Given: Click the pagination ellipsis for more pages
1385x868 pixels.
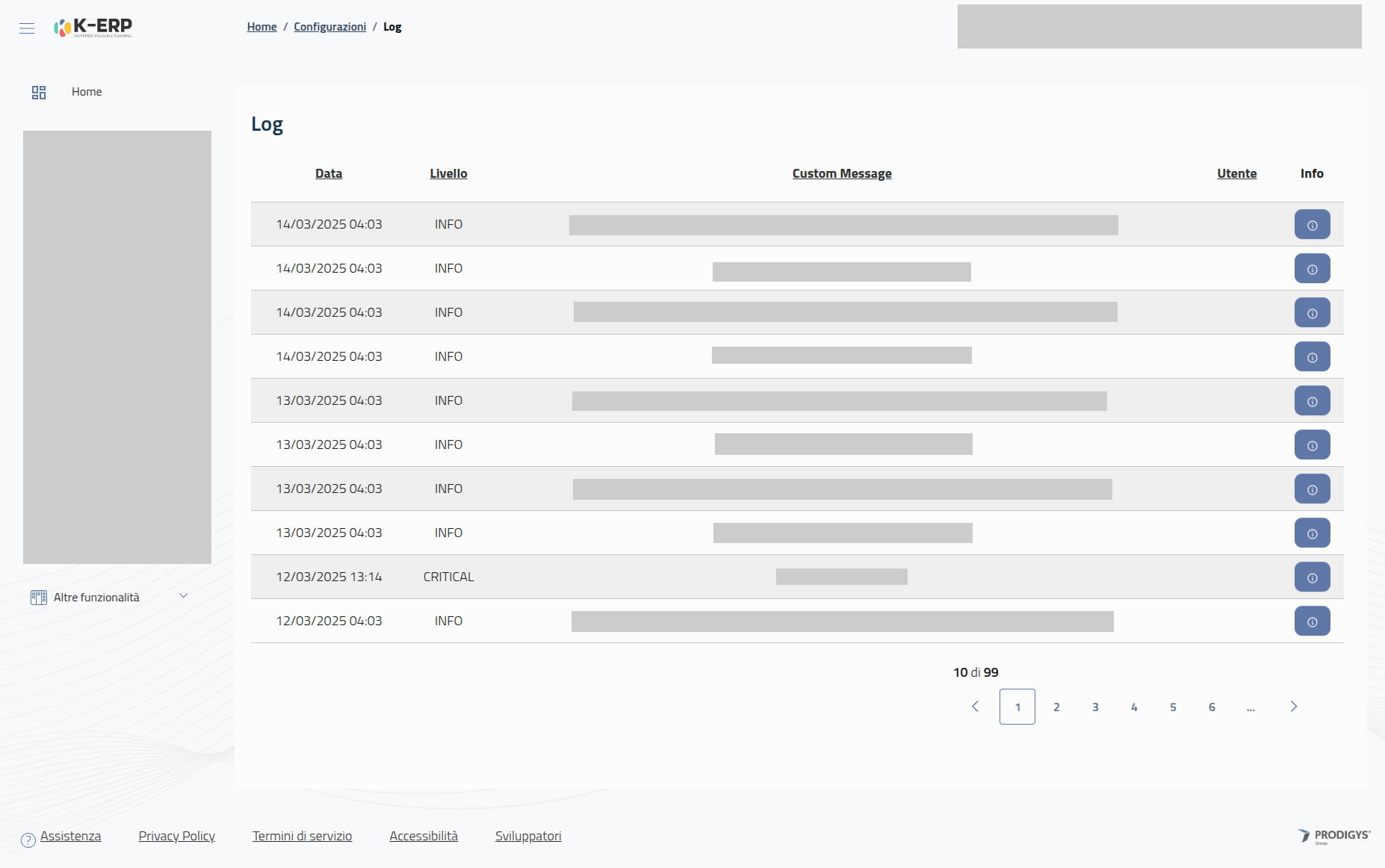Looking at the screenshot, I should tap(1251, 707).
